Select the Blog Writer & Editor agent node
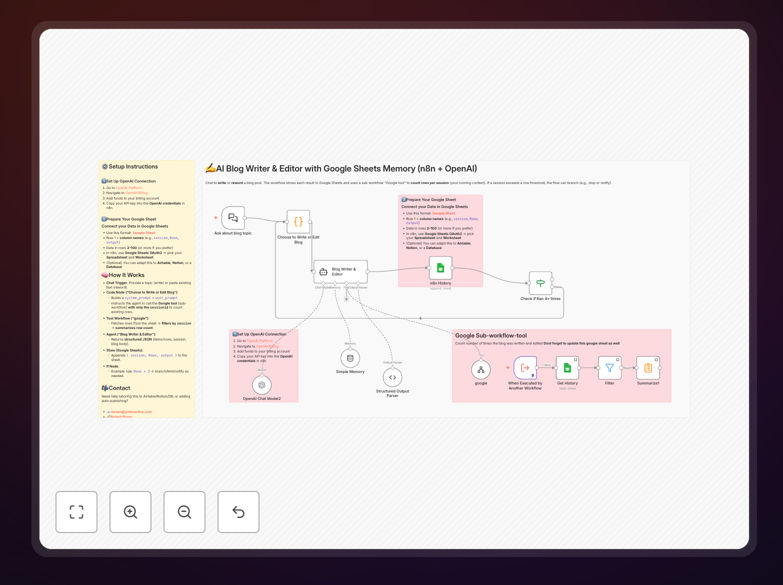This screenshot has height=585, width=783. click(341, 272)
